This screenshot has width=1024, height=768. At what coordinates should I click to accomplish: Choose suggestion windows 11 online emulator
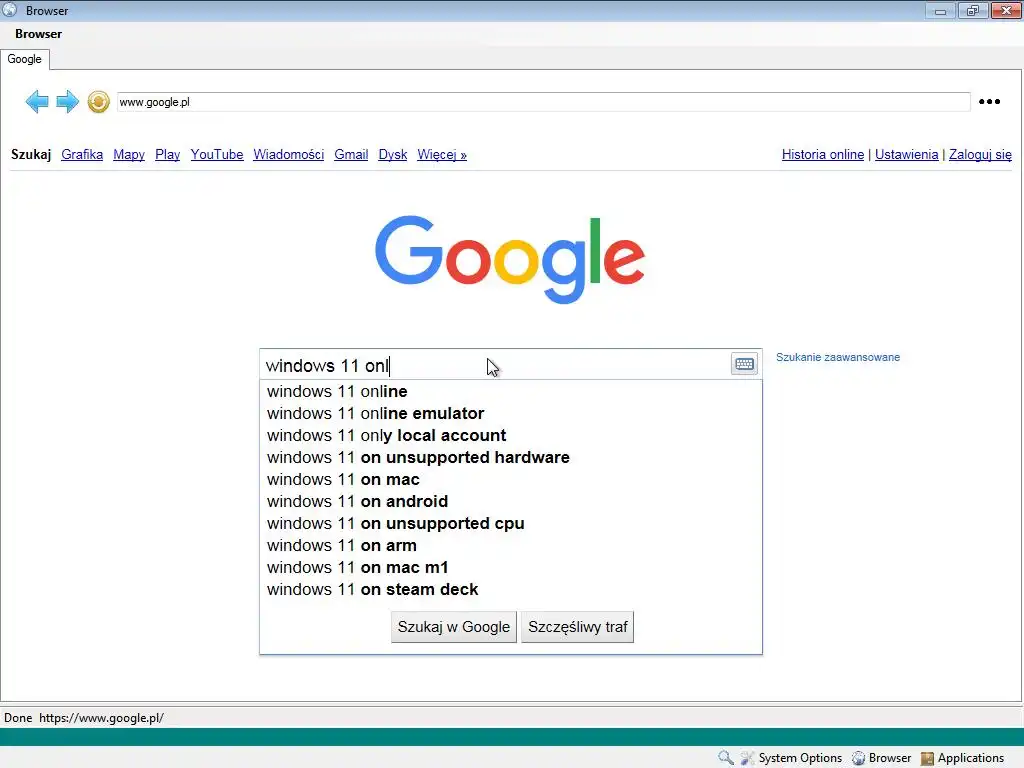click(511, 413)
